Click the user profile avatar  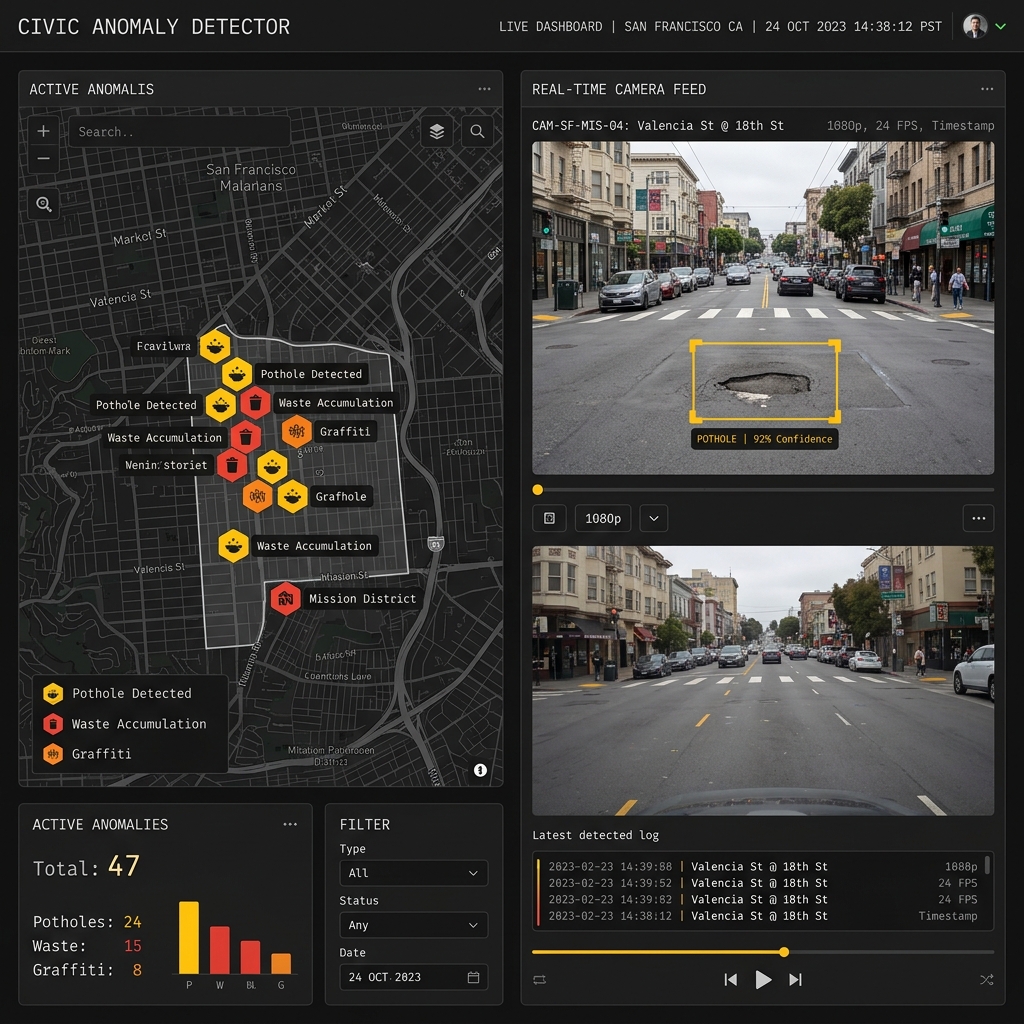[x=975, y=26]
